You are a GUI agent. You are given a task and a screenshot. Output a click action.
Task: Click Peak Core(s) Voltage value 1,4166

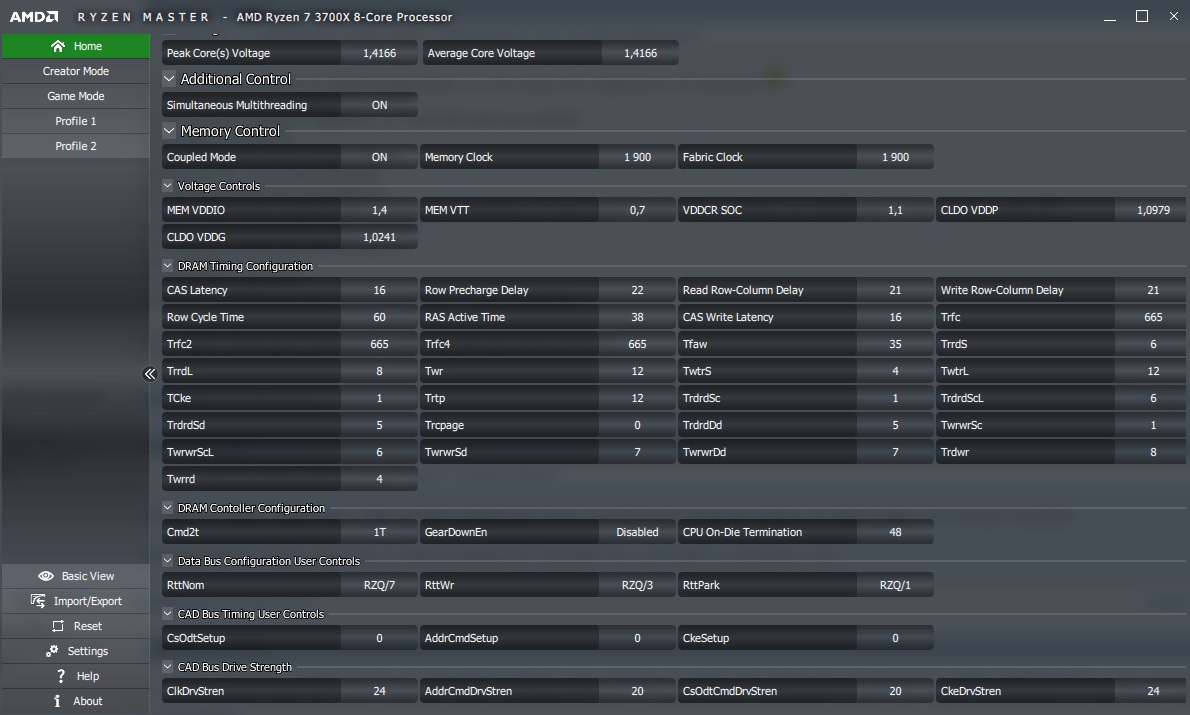pyautogui.click(x=379, y=53)
